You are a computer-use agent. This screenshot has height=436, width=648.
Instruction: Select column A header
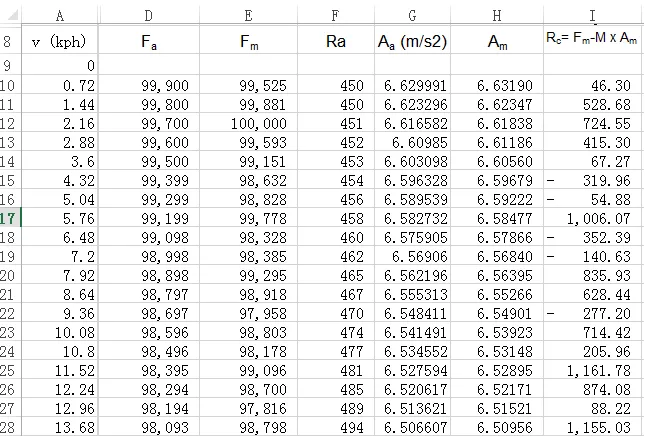coord(60,16)
